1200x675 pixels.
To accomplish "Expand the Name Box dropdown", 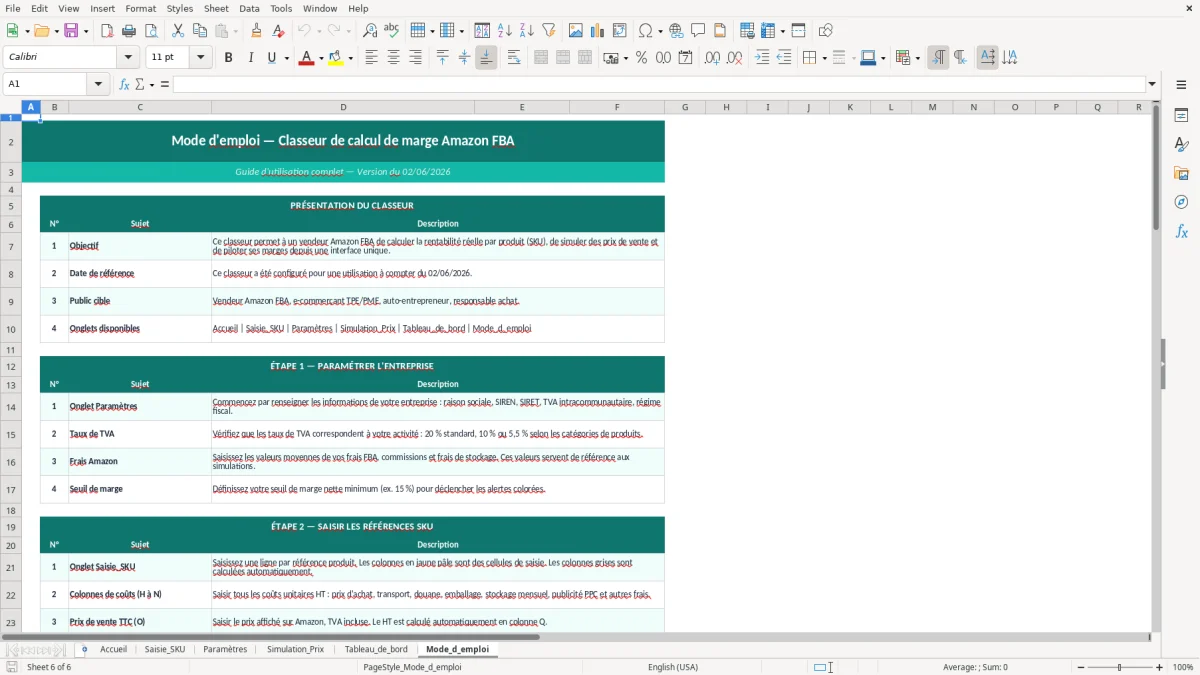I will coord(99,84).
